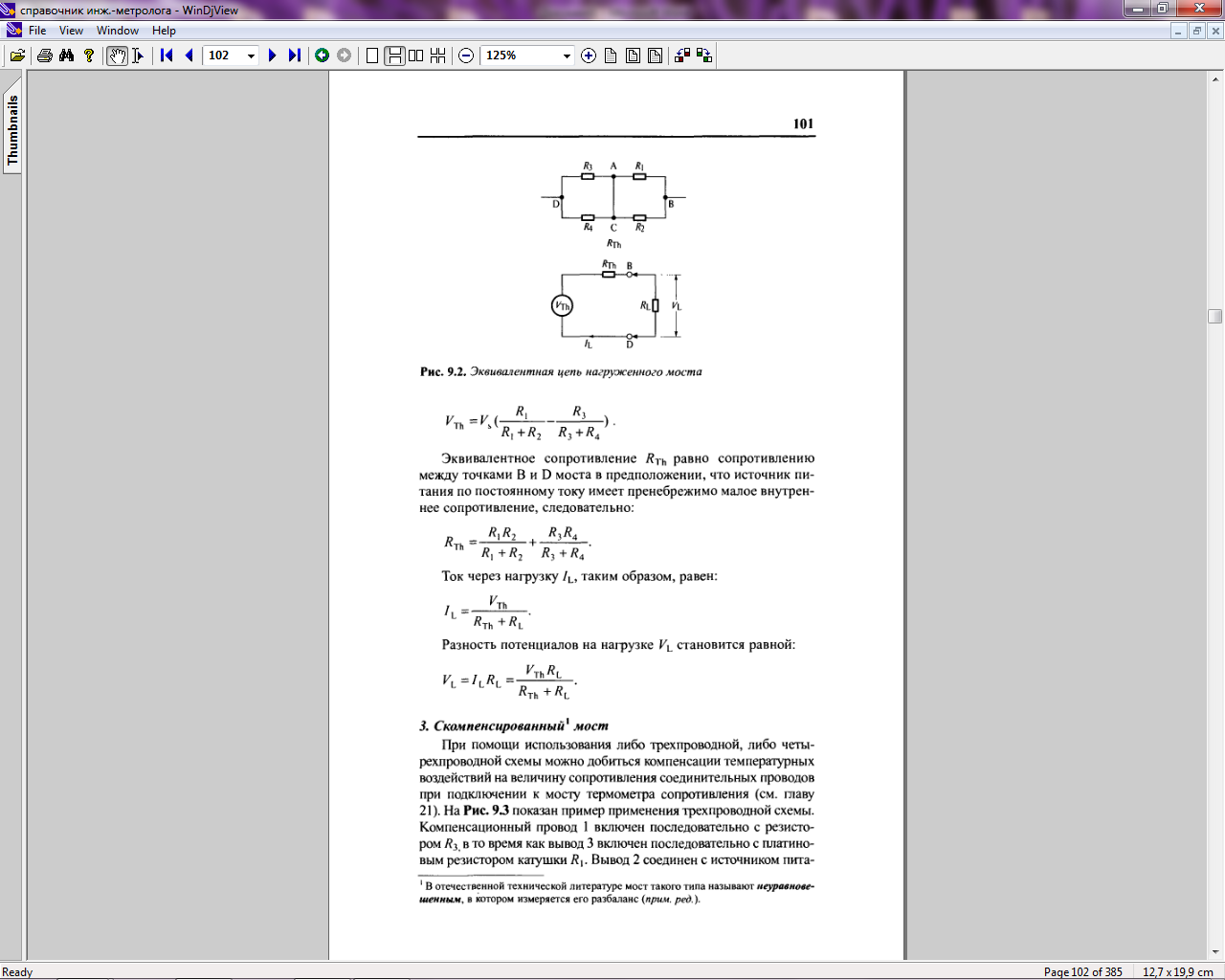The height and width of the screenshot is (980, 1225).
Task: Switch to continuous facing pages layout
Action: click(x=437, y=56)
